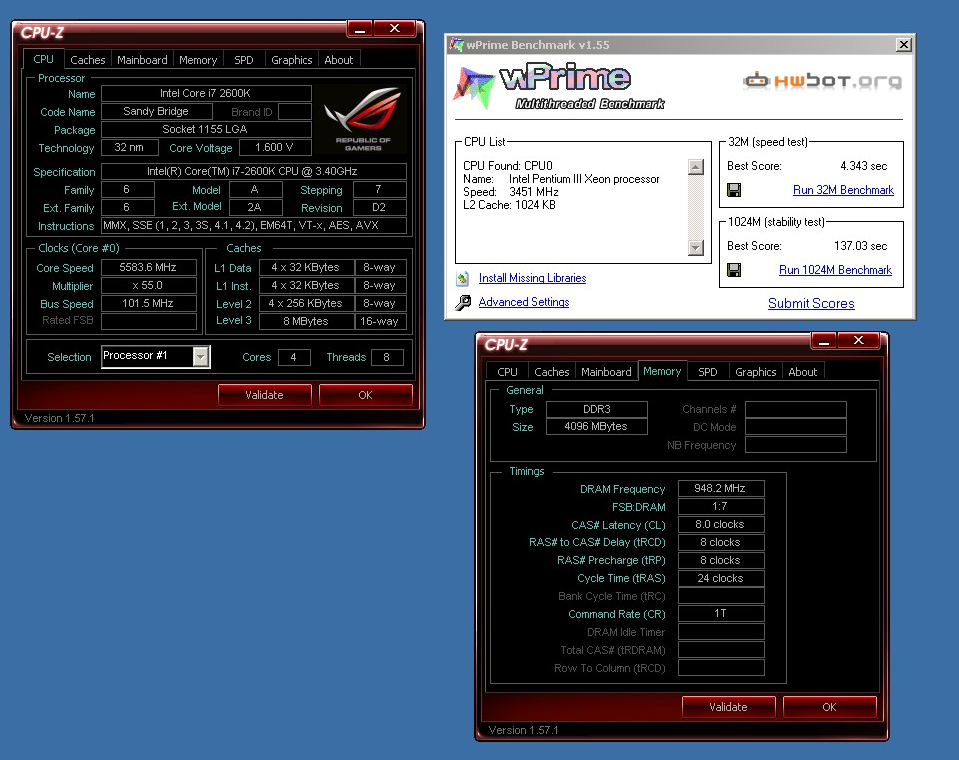Open SPD tab in left CPU-Z window

[243, 60]
